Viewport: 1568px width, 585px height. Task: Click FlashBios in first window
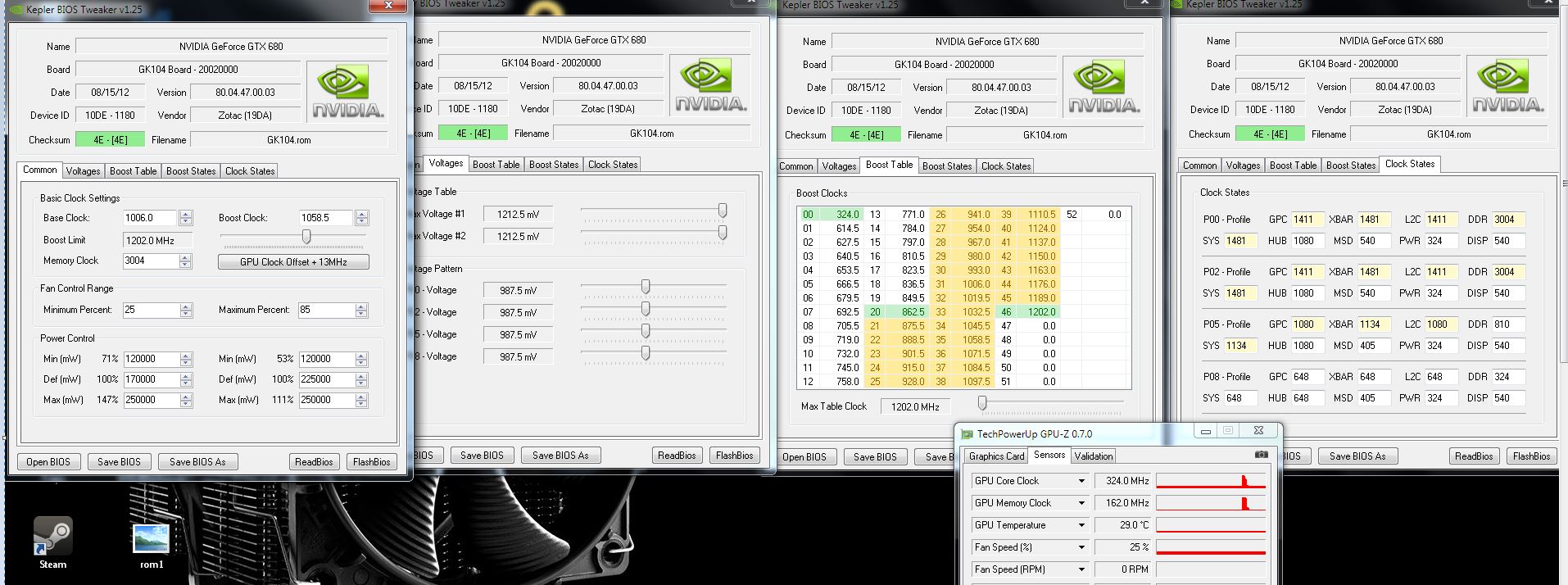pyautogui.click(x=372, y=462)
